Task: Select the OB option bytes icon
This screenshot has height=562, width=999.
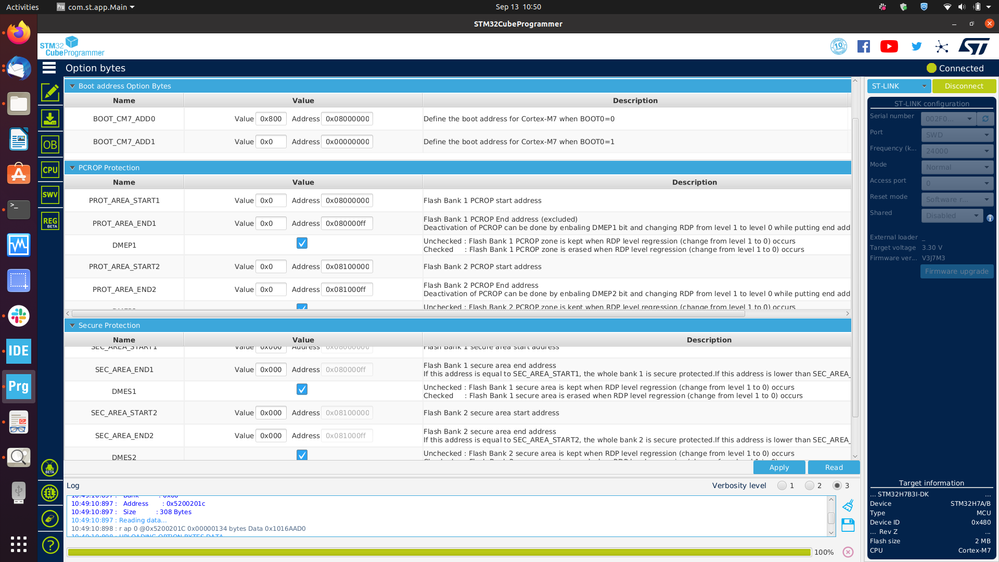Action: 50,144
